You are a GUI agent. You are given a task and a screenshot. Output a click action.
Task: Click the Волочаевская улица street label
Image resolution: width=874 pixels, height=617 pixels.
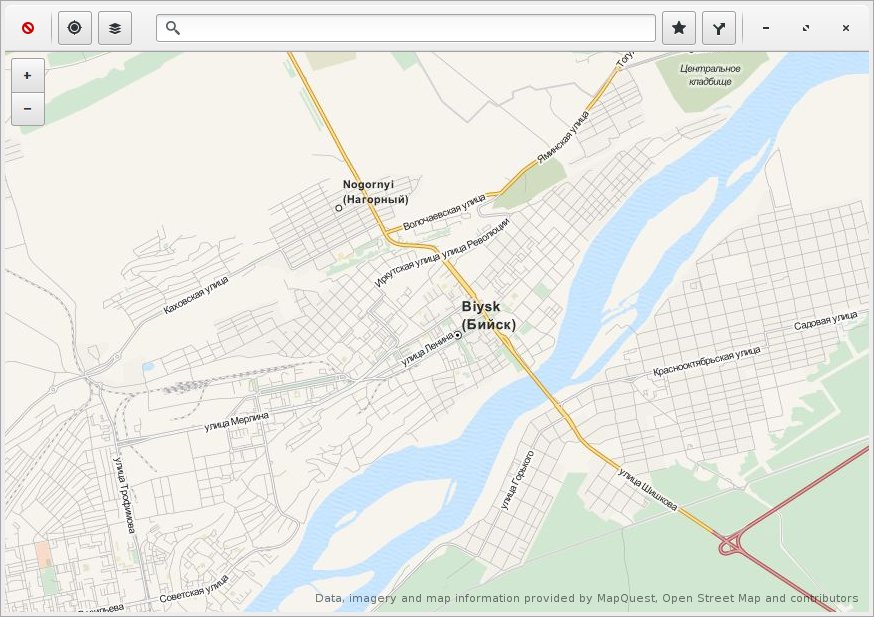click(x=444, y=212)
